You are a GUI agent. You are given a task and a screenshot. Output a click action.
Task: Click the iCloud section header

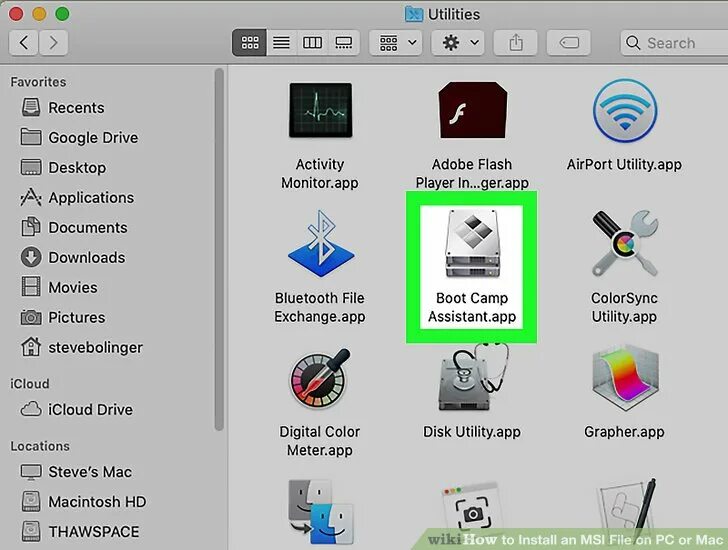29,384
